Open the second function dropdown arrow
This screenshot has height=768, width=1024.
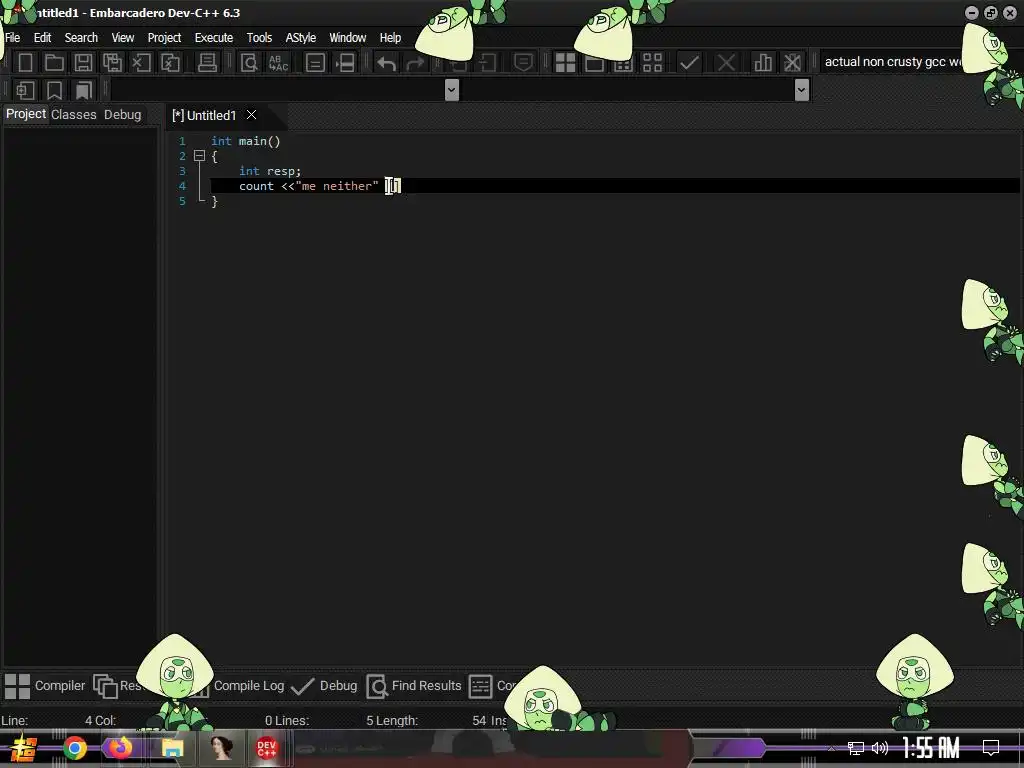click(801, 90)
